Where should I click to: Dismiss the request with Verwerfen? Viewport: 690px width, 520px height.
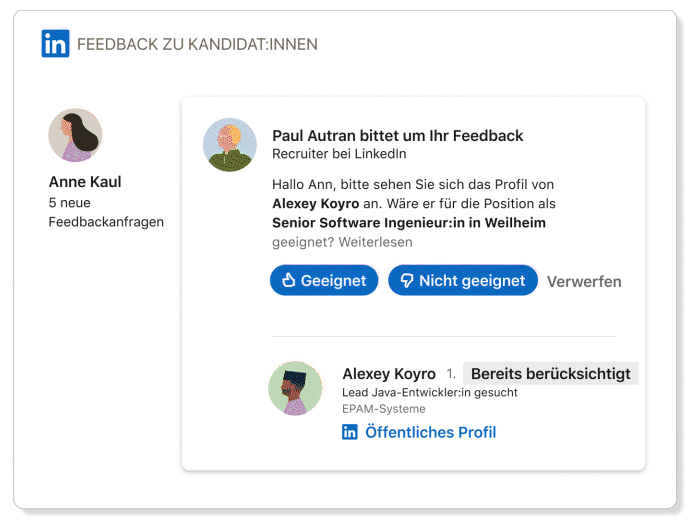pyautogui.click(x=584, y=281)
